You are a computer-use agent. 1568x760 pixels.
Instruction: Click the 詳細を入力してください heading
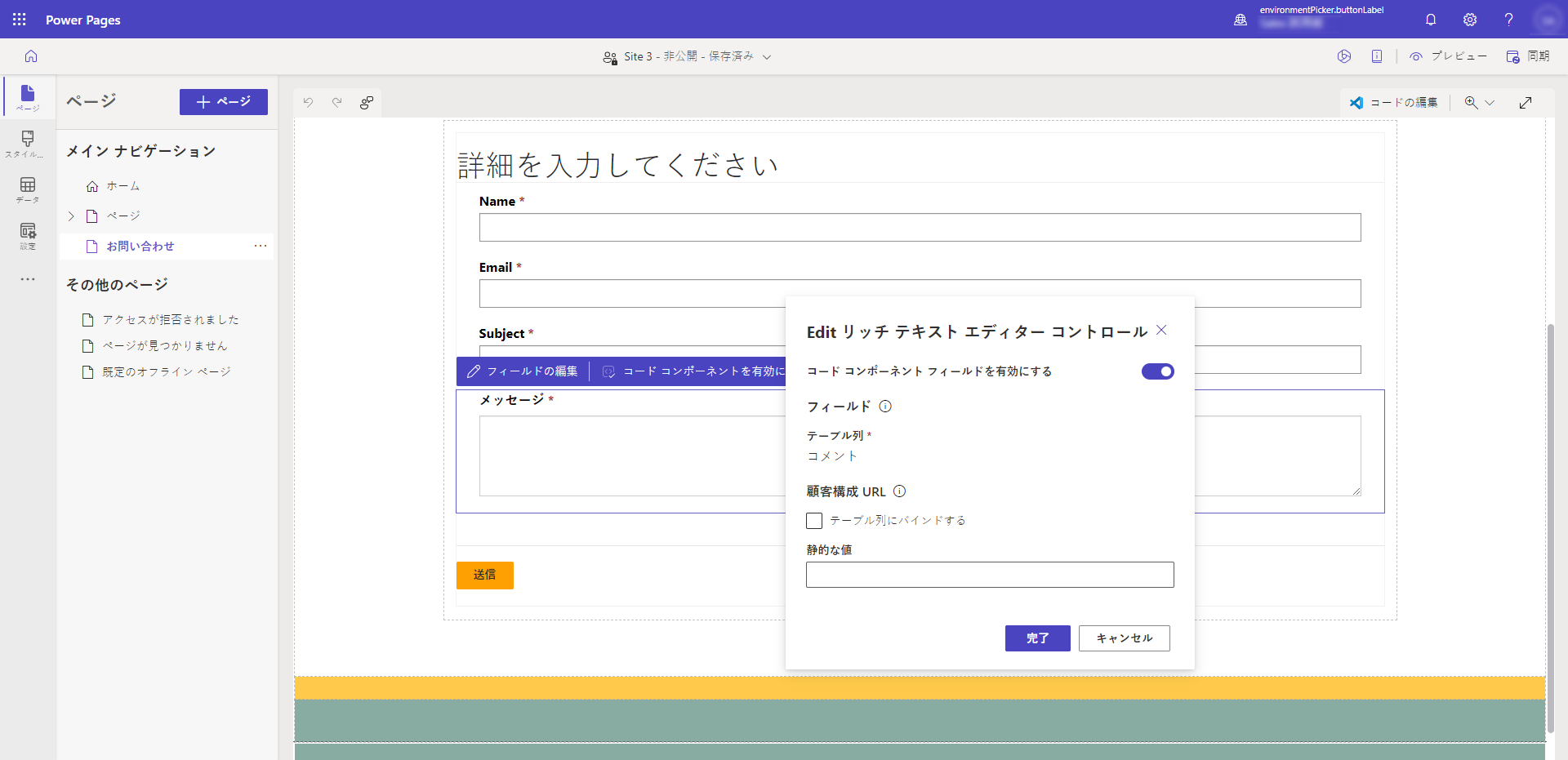617,165
